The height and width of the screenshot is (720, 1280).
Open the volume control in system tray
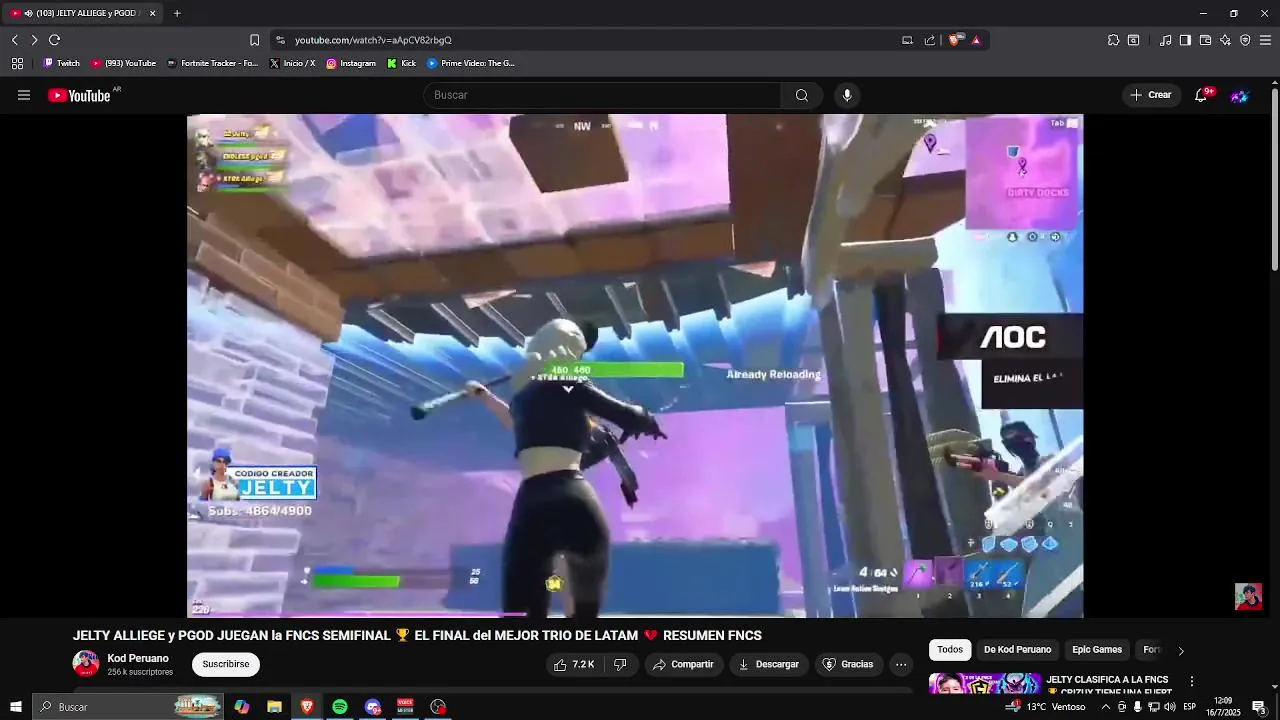(1169, 707)
